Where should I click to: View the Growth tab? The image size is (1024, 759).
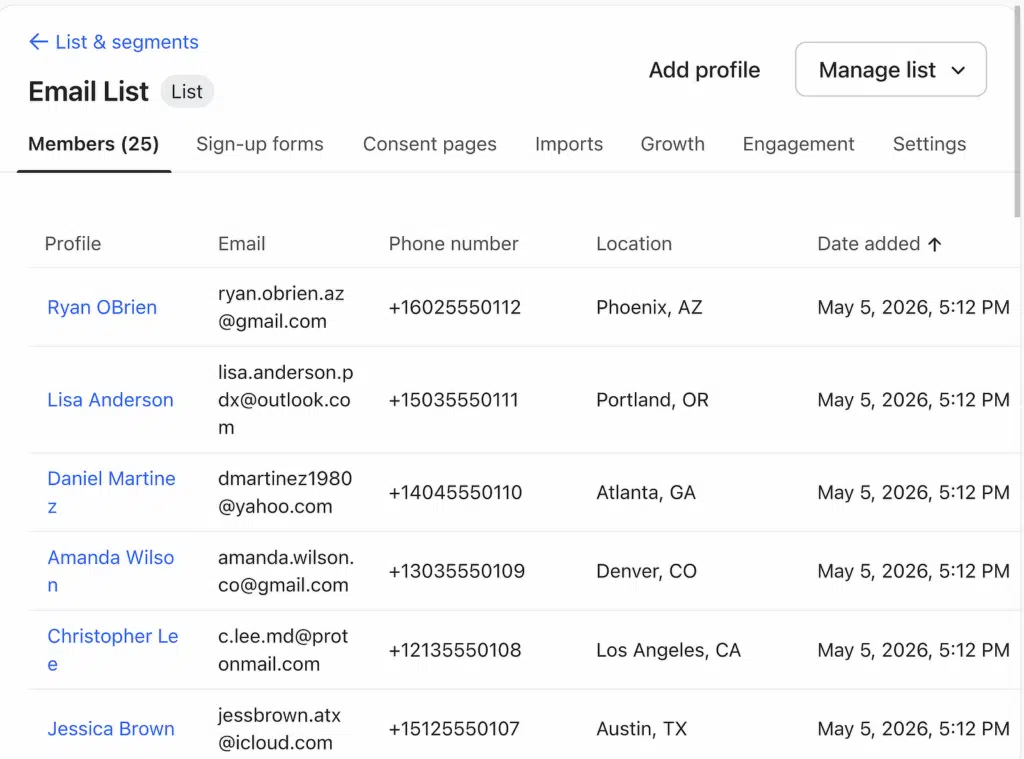pos(672,144)
